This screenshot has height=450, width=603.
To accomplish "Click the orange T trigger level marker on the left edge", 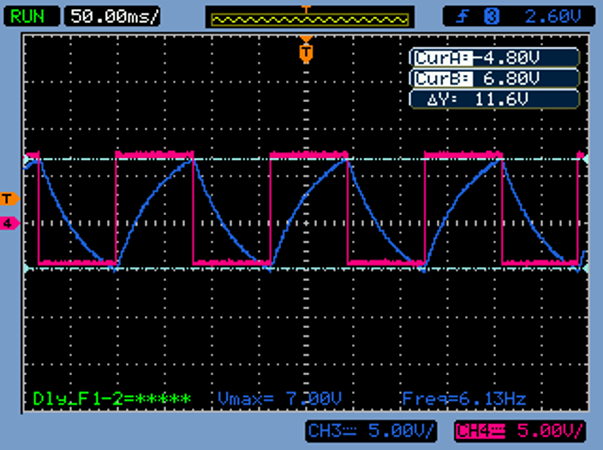I will click(x=9, y=199).
